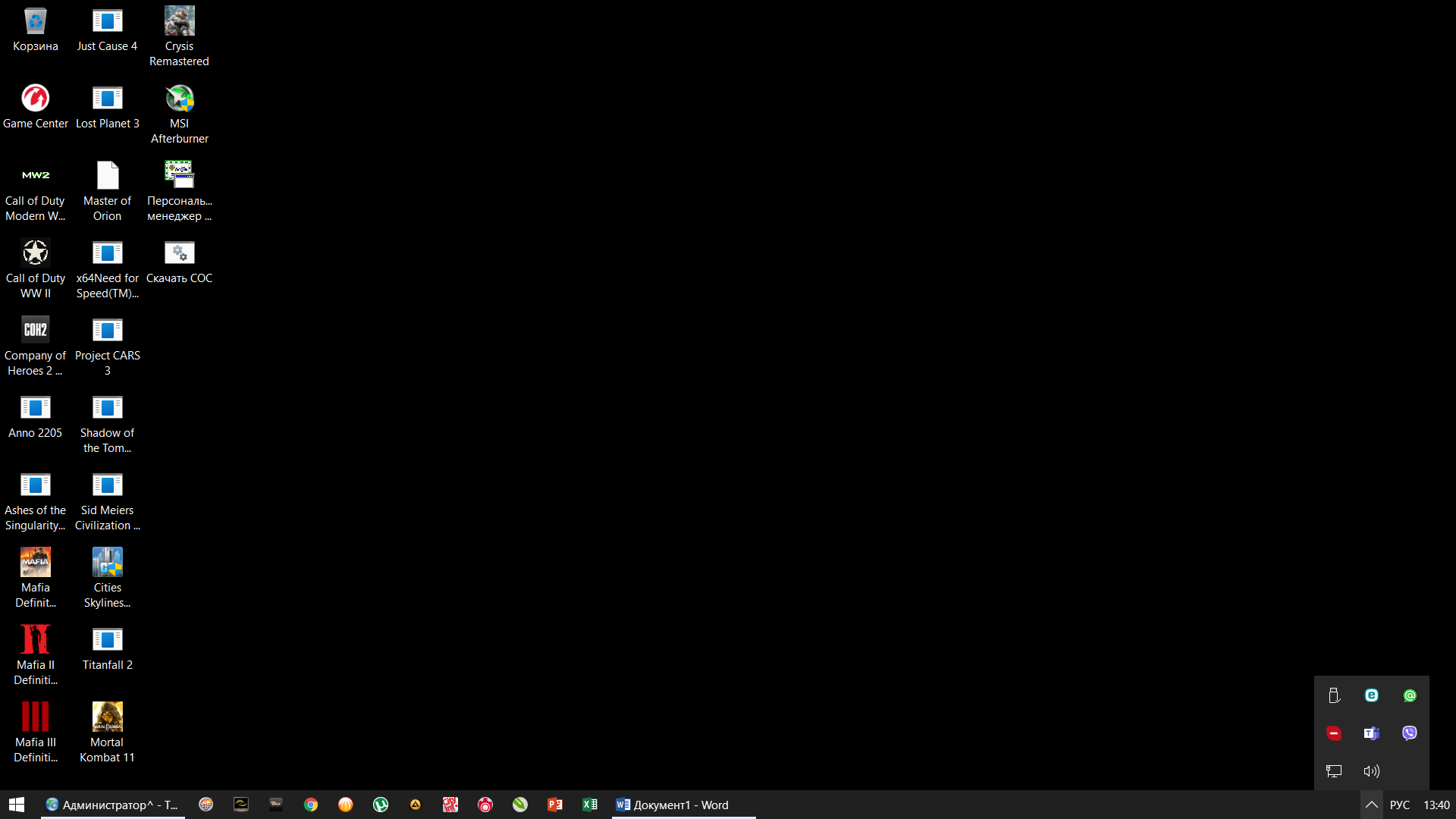Viewport: 1456px width, 819px height.
Task: Open the volume control speaker icon
Action: pos(1371,771)
